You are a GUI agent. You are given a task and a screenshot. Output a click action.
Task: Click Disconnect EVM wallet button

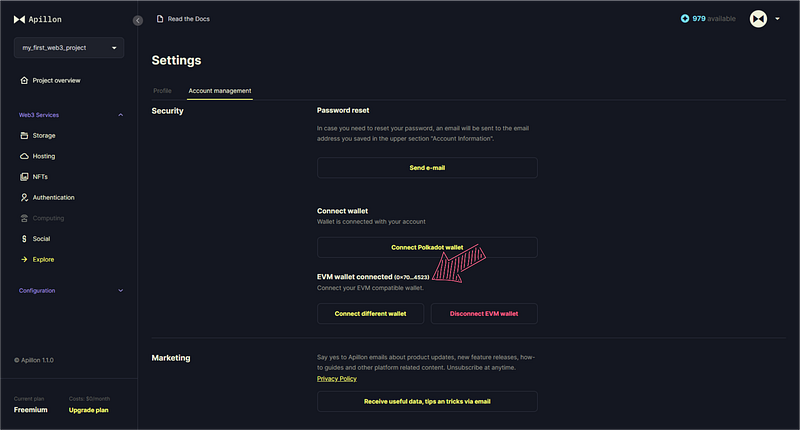[484, 314]
